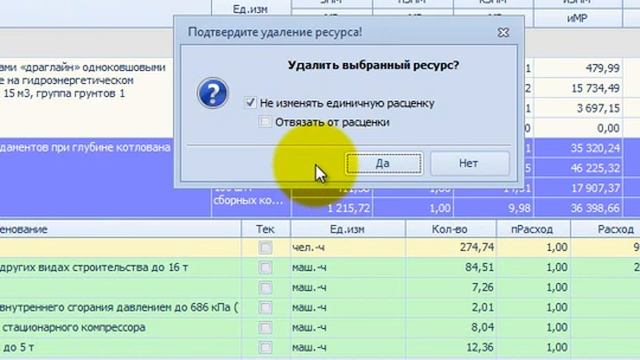Select quantity cell 84,51
The height and width of the screenshot is (360, 640).
(x=451, y=267)
